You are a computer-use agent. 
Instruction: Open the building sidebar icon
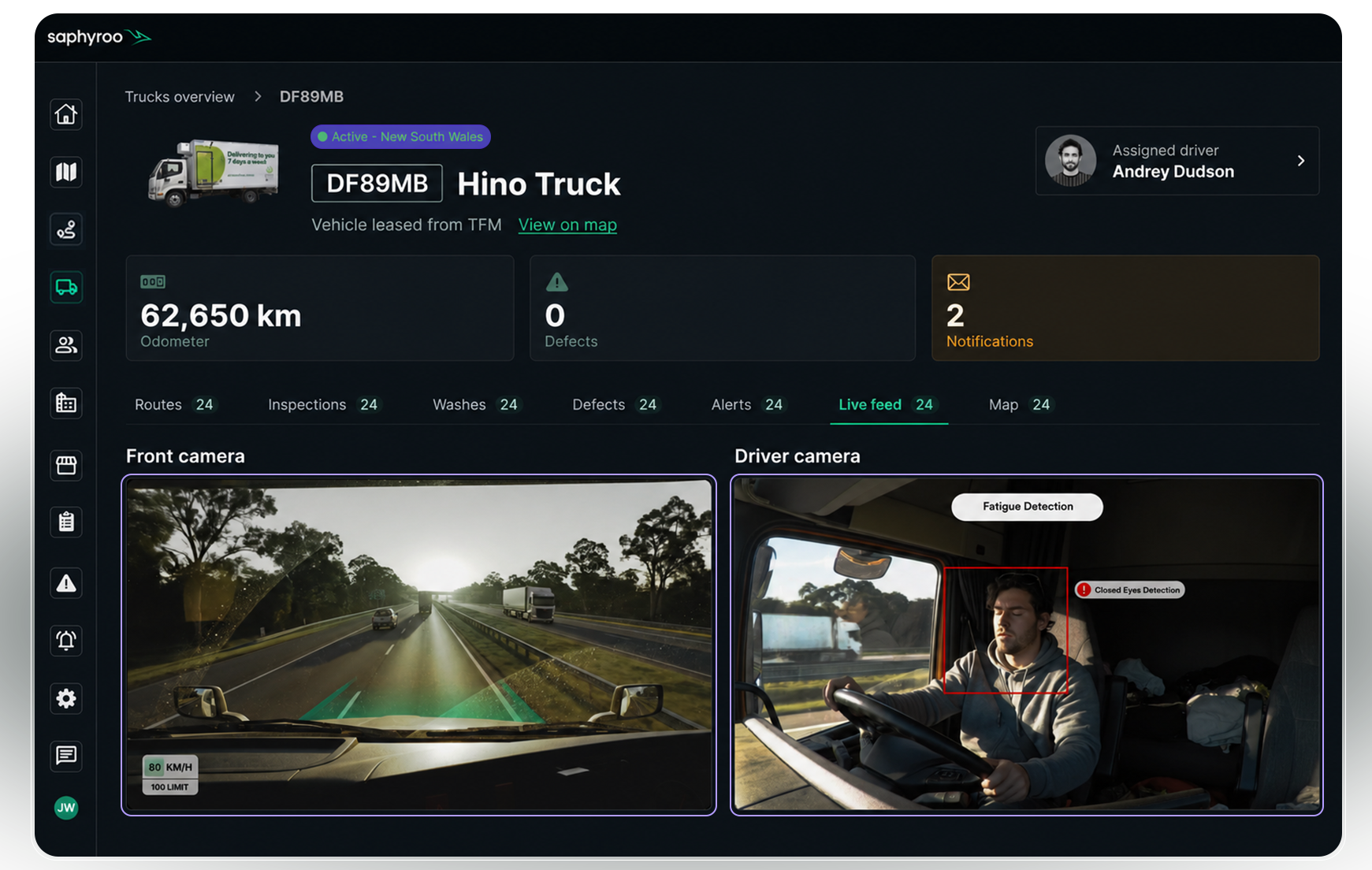point(66,403)
